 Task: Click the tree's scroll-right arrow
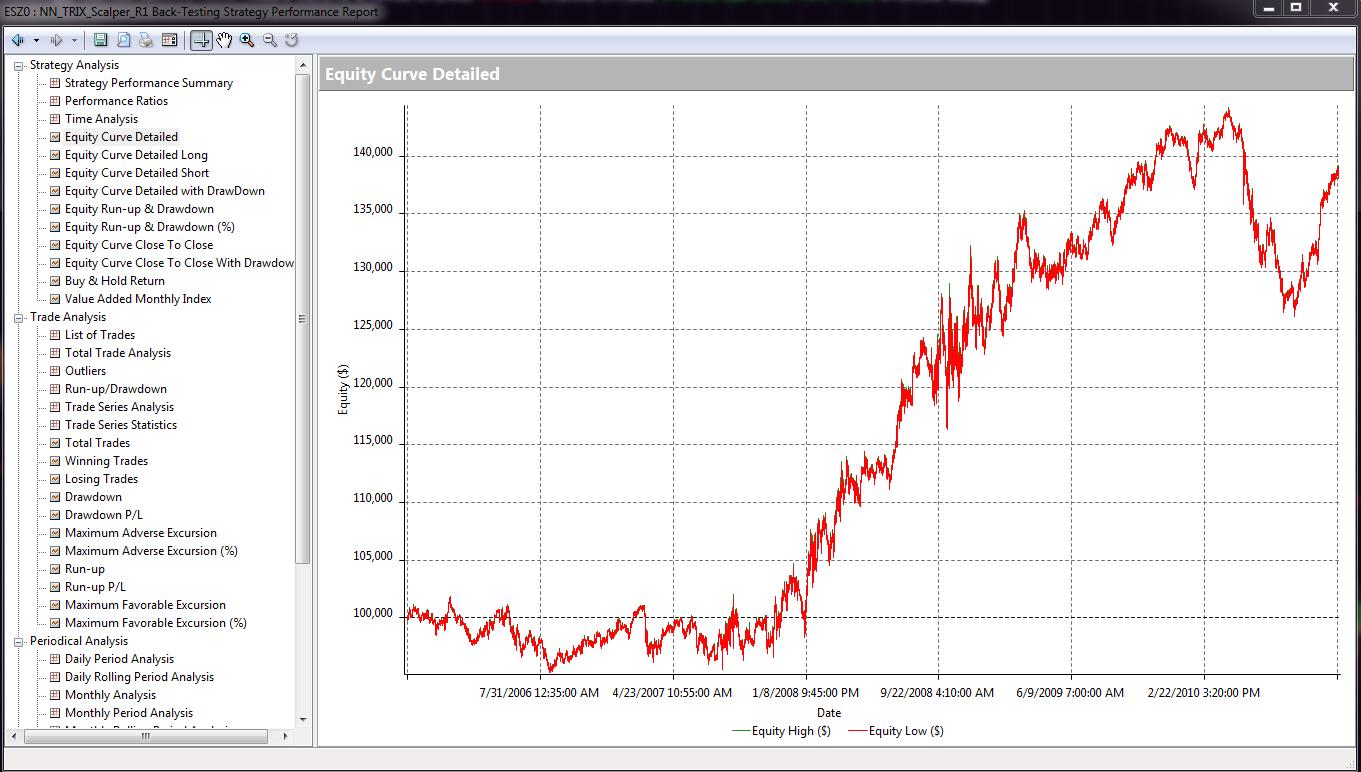click(x=286, y=736)
